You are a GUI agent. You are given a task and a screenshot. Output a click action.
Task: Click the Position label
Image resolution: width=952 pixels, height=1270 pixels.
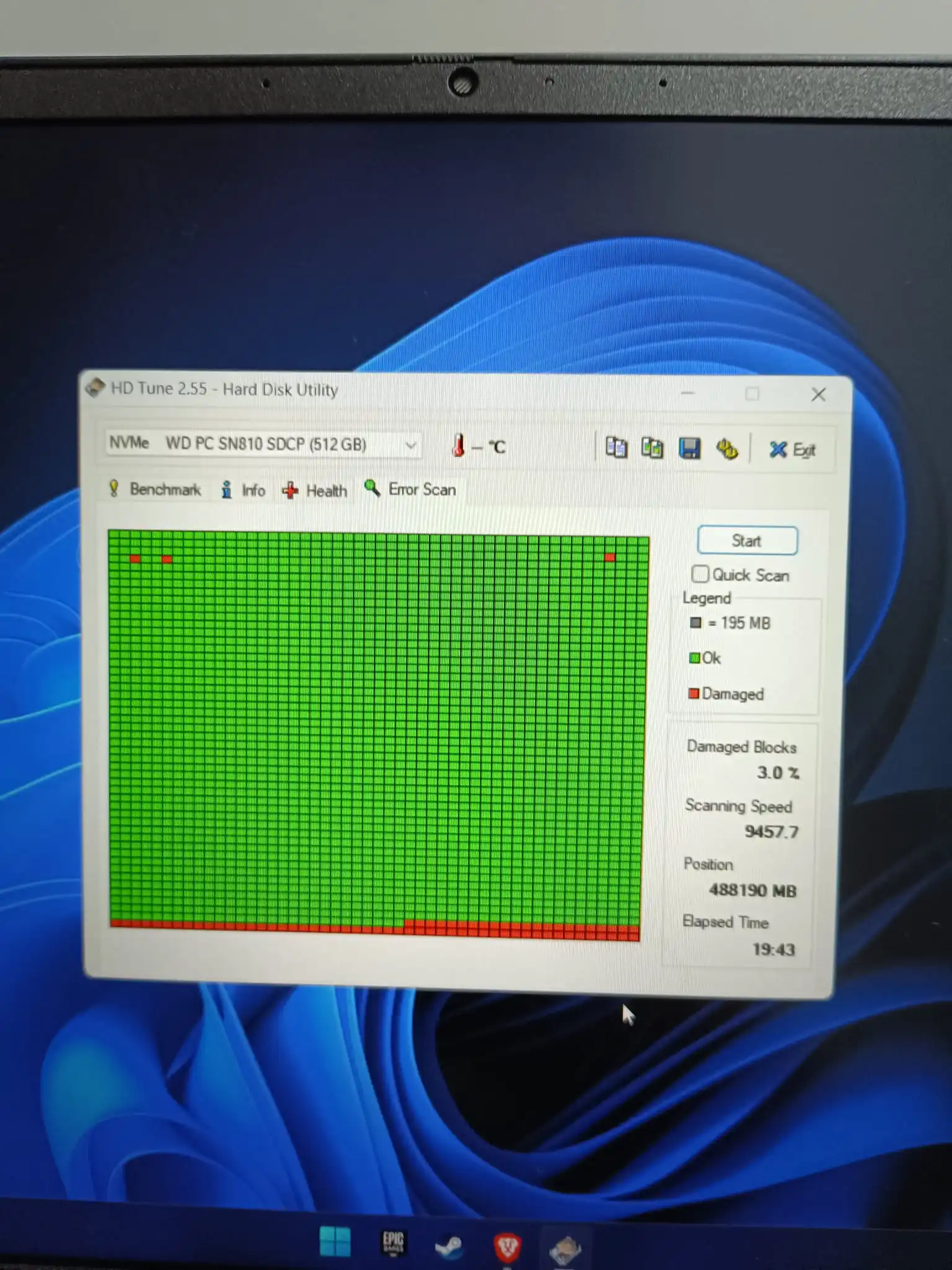(x=708, y=864)
